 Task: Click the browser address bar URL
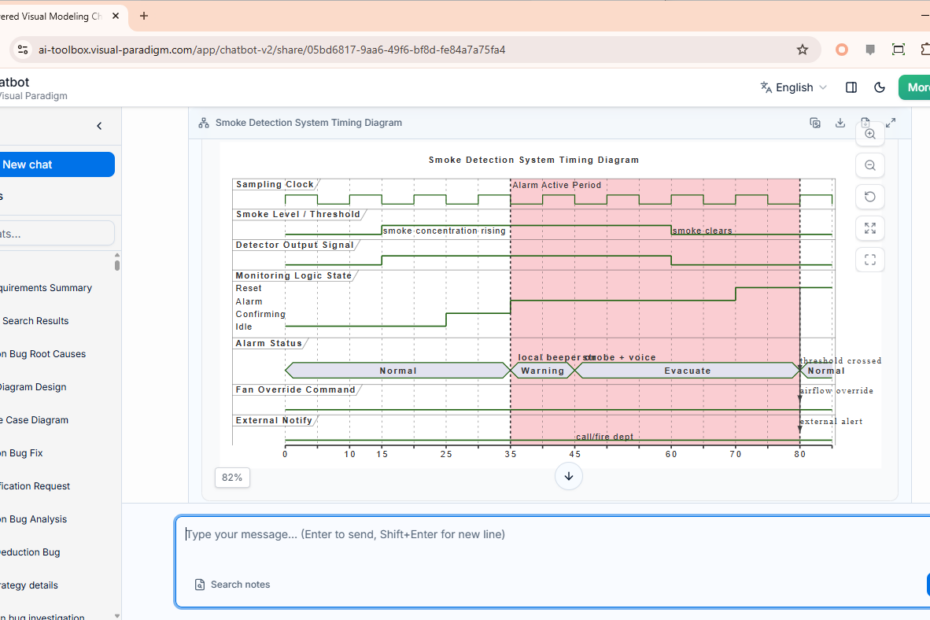(272, 50)
